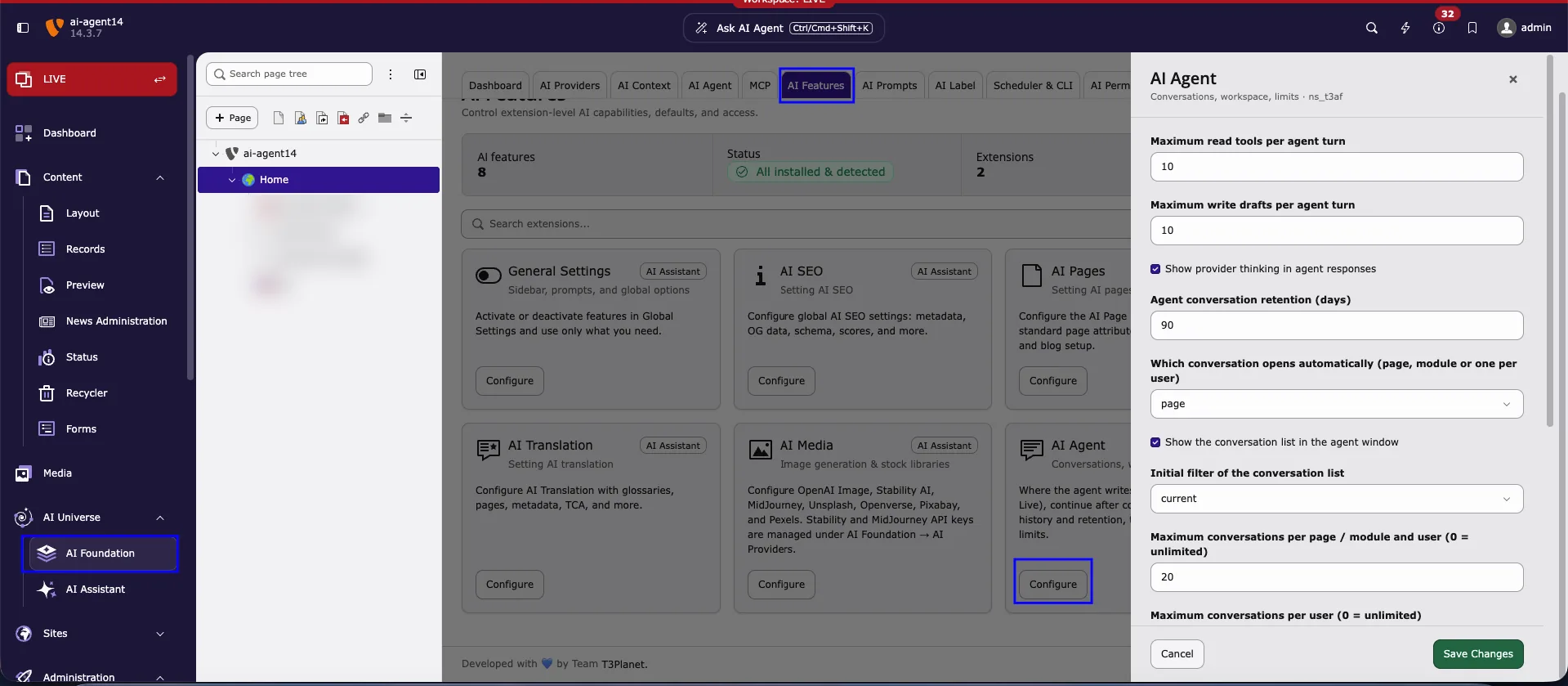Switch to the AI Providers tab
Screen dimensions: 1568x686
coord(570,86)
